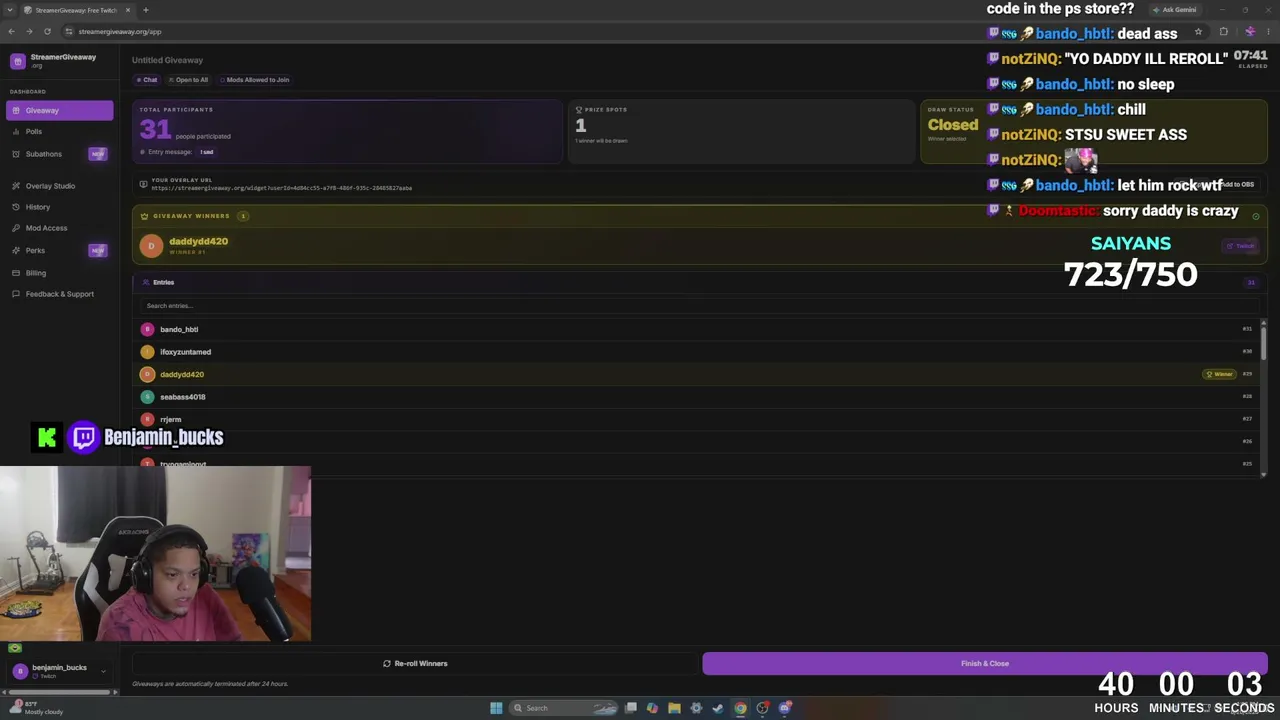Click the benjamin_bucks account avatar

tap(19, 671)
